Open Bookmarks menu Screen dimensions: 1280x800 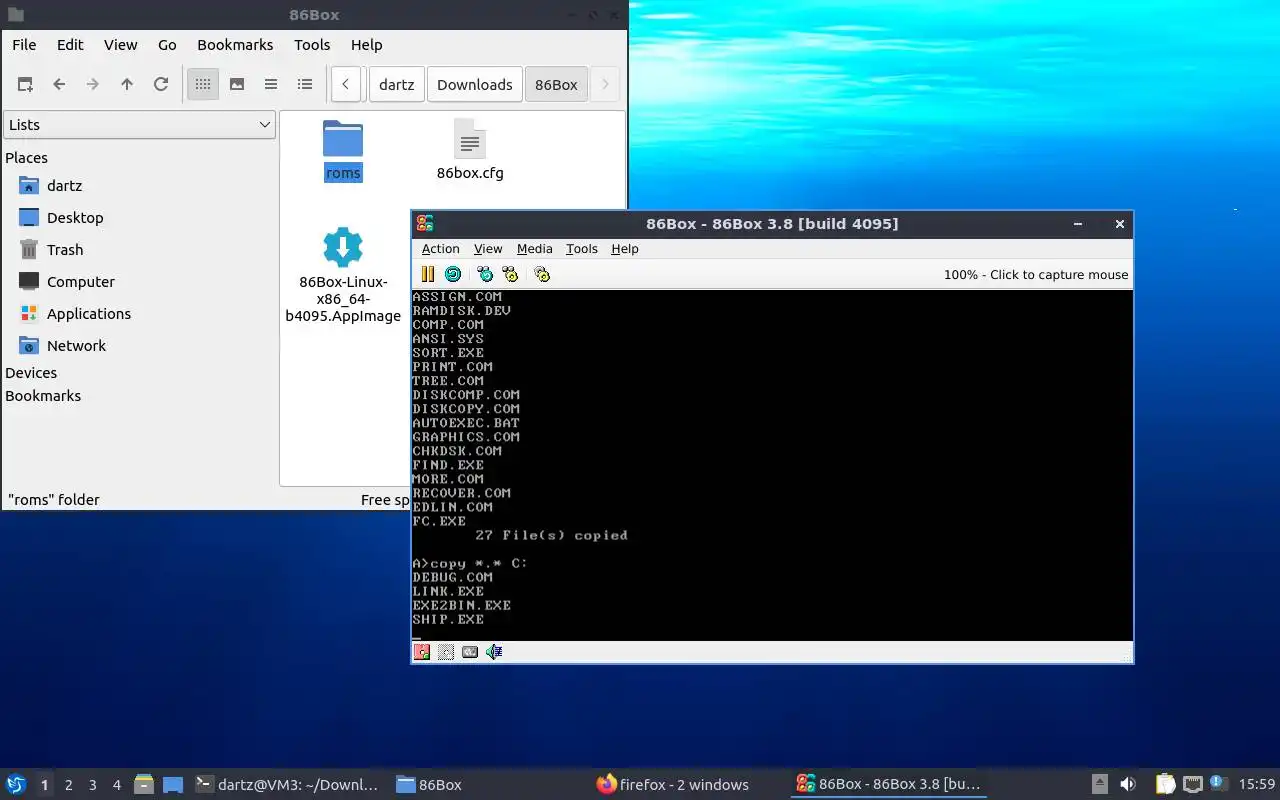235,45
